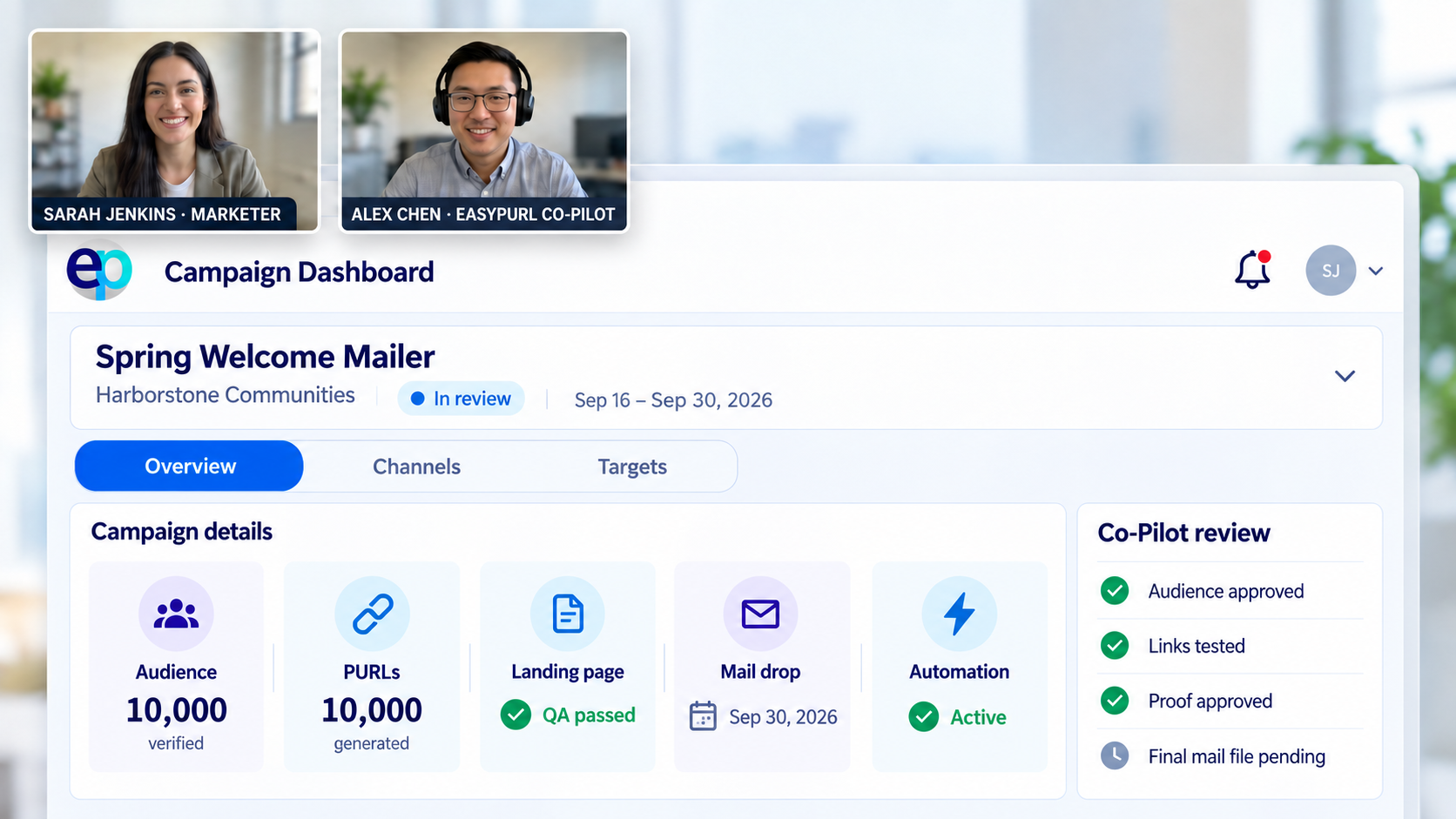Screen dimensions: 1456x819
Task: Click the 'QA passed' status text
Action: point(589,715)
